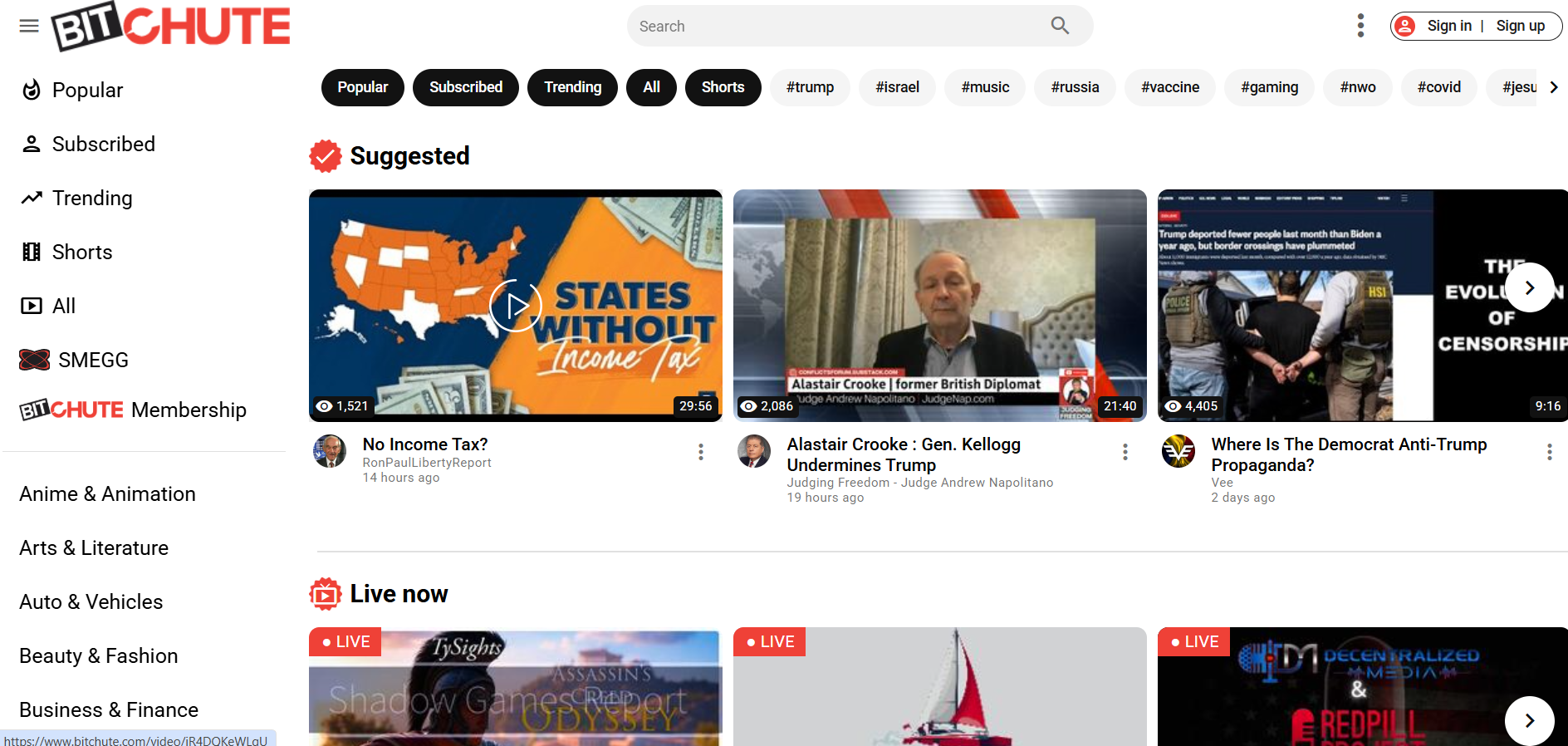This screenshot has width=1568, height=746.
Task: Open the BitChute Membership page from the sidebar
Action: tap(133, 410)
